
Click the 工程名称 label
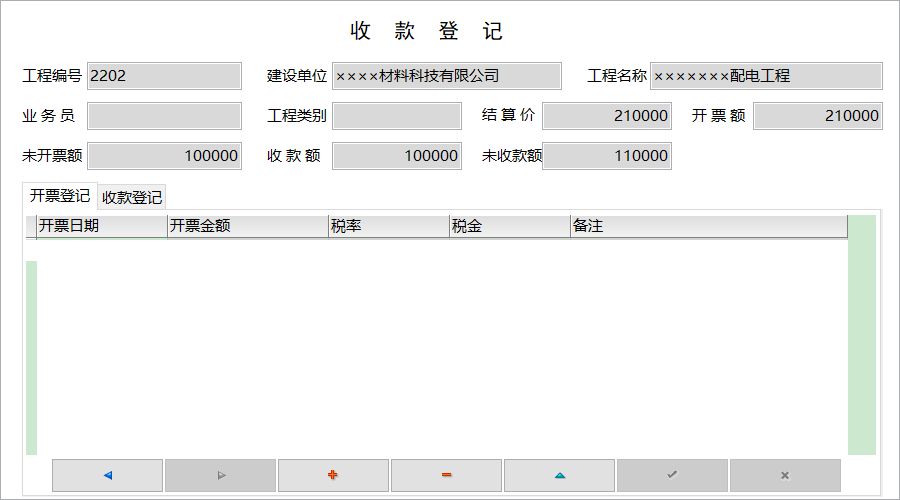(x=617, y=76)
